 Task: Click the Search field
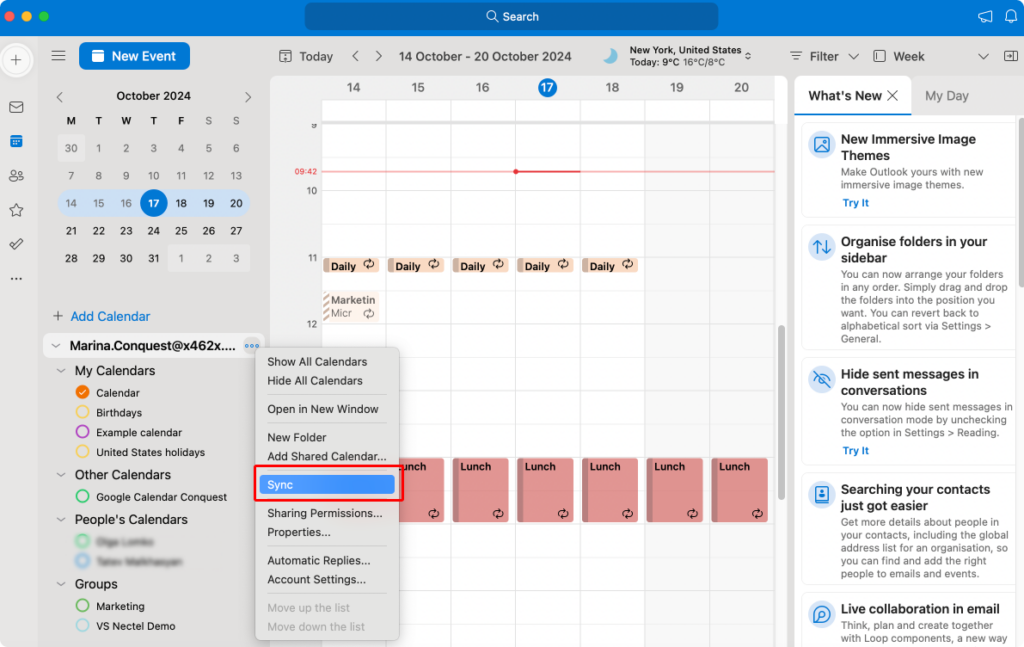coord(511,16)
